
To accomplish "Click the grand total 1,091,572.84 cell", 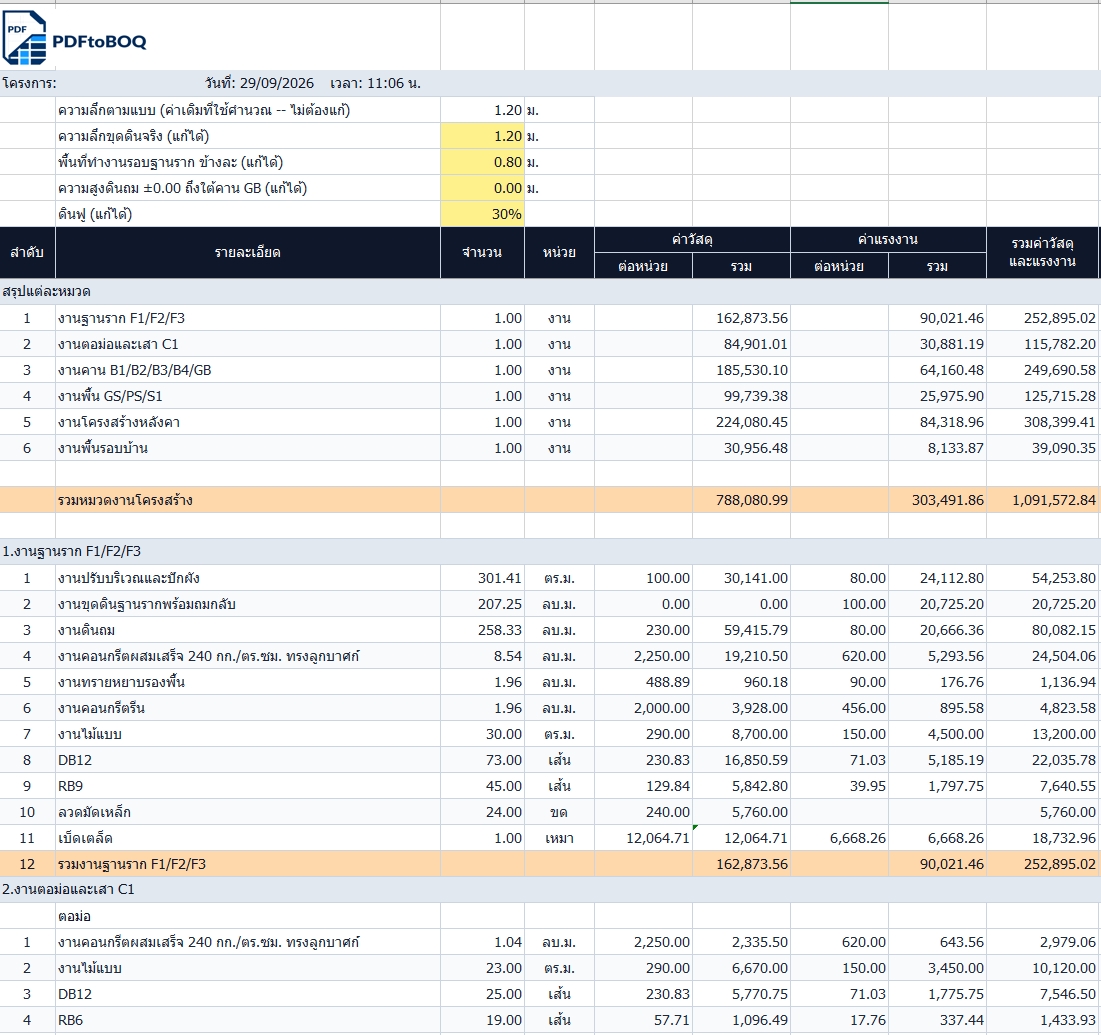I will 1043,500.
